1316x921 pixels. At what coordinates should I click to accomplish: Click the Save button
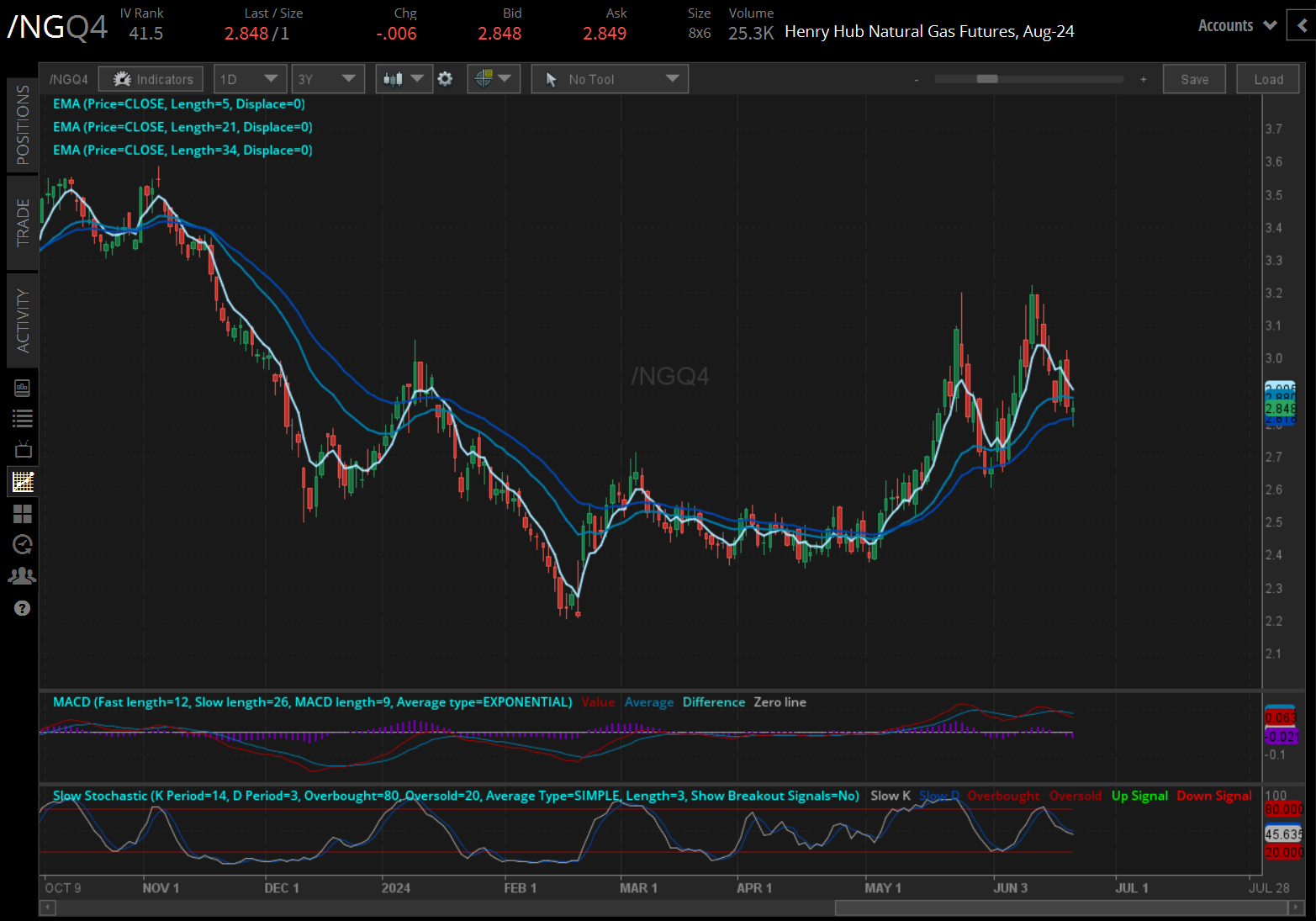1194,78
